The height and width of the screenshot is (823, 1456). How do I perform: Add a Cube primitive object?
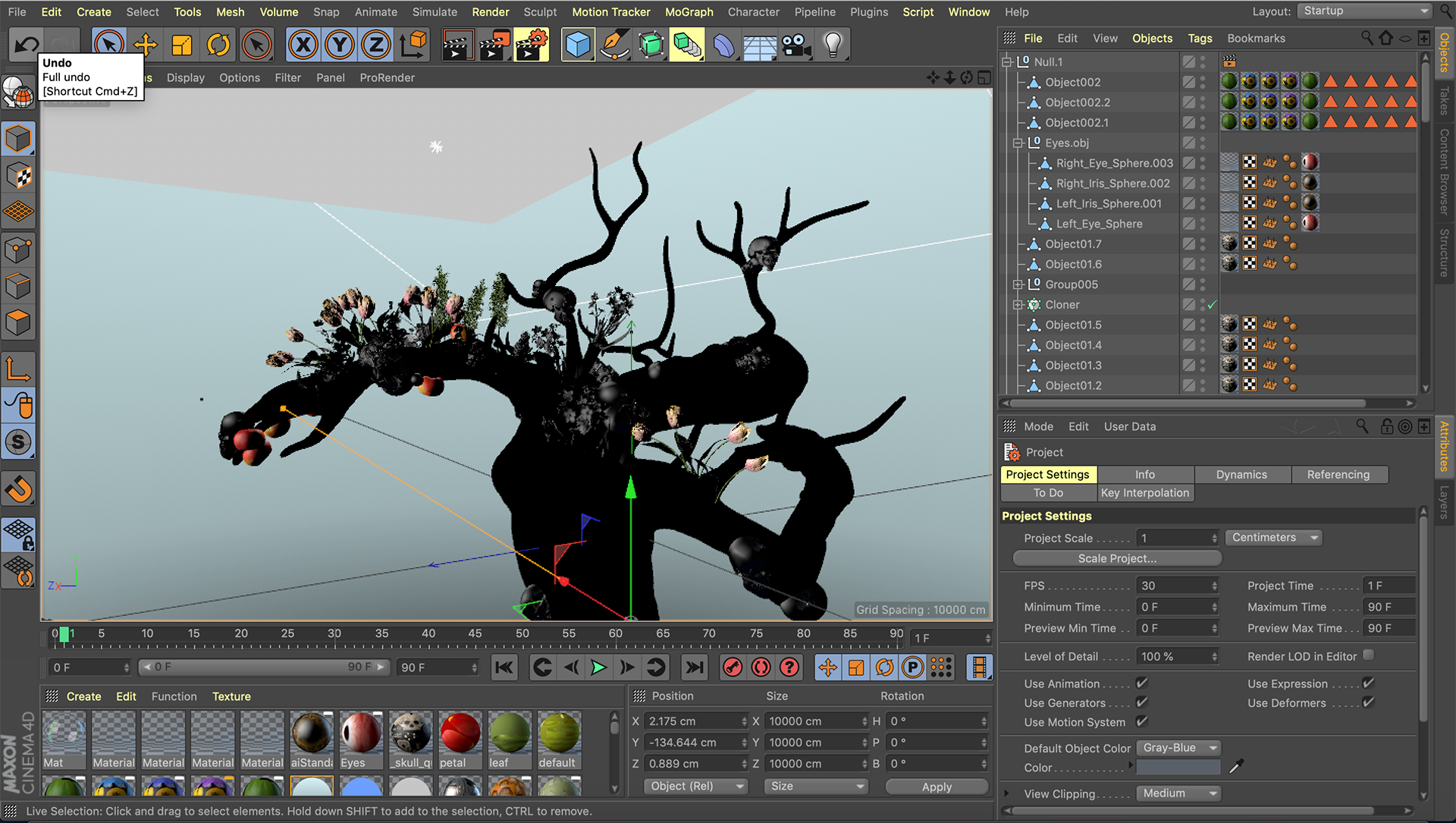578,46
